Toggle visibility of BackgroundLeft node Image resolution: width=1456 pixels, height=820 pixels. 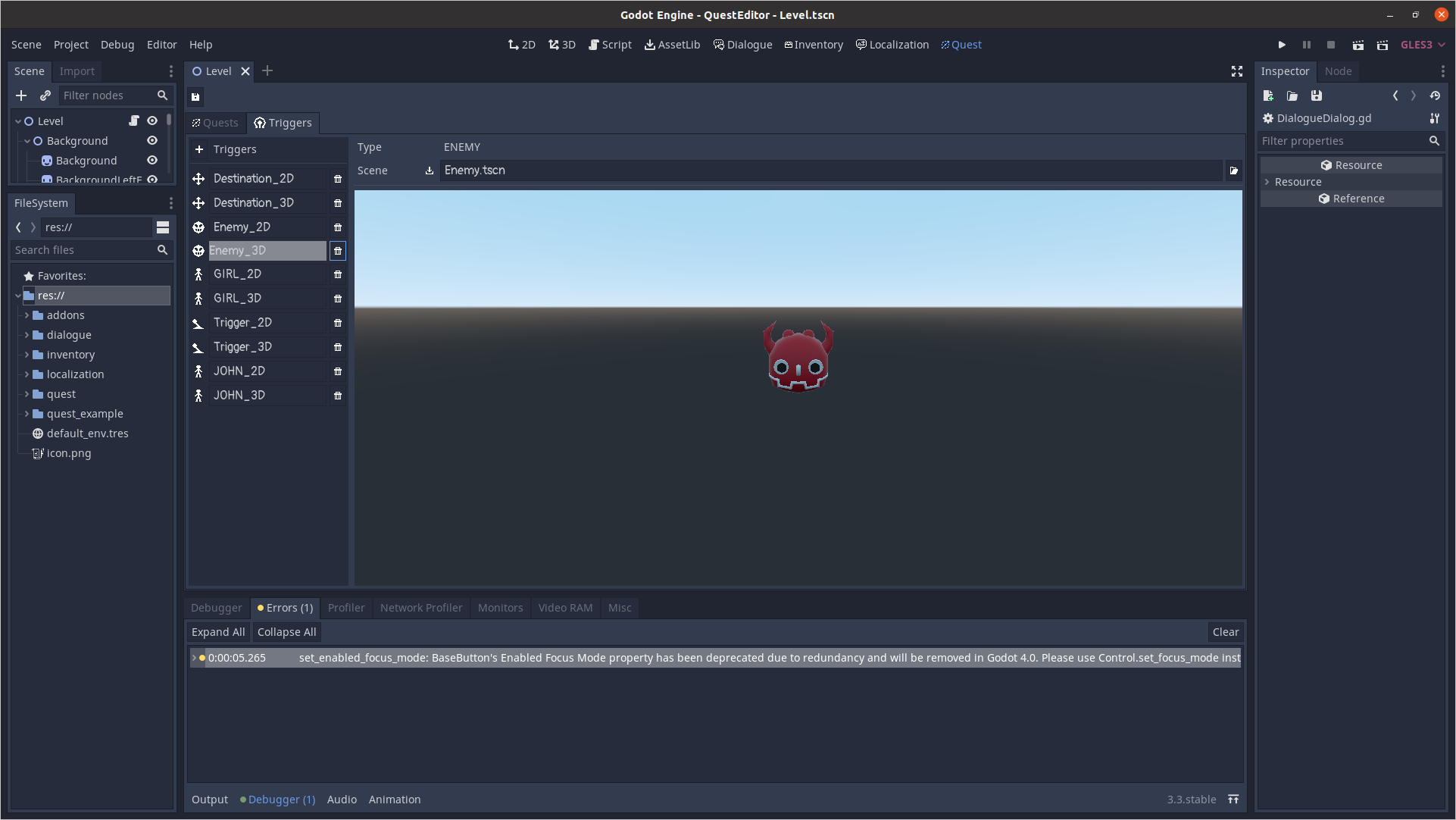152,180
